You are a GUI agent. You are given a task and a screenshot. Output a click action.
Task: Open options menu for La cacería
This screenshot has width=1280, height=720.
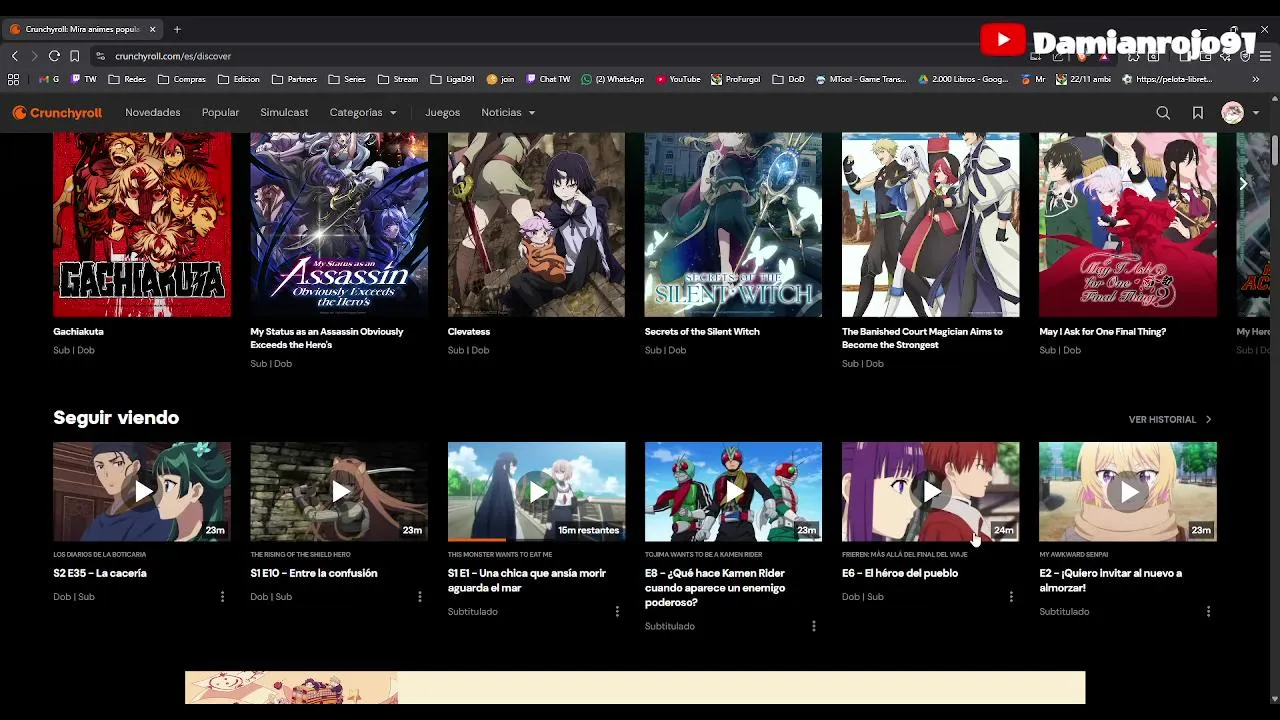pos(222,597)
